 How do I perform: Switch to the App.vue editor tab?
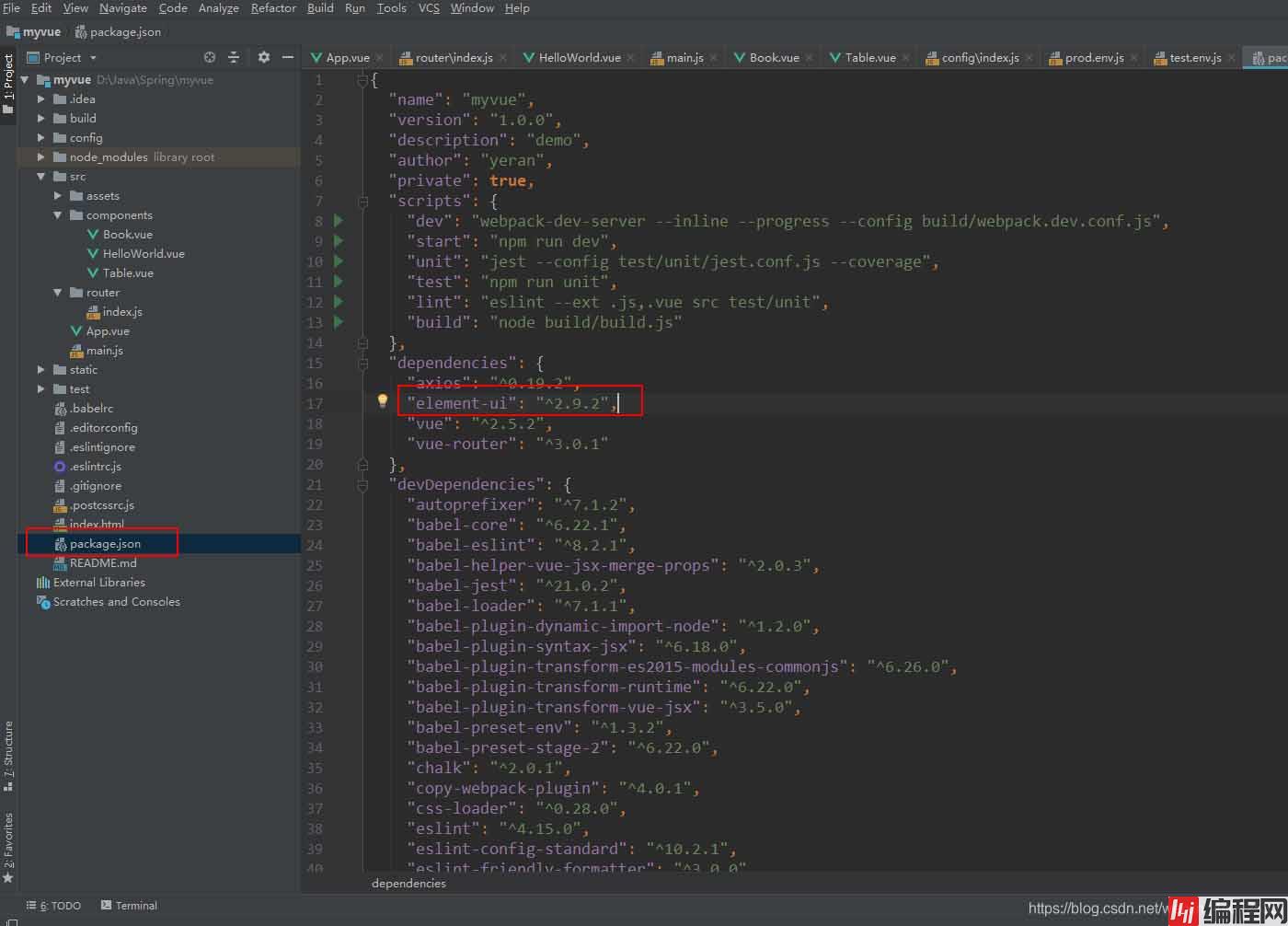click(x=348, y=57)
